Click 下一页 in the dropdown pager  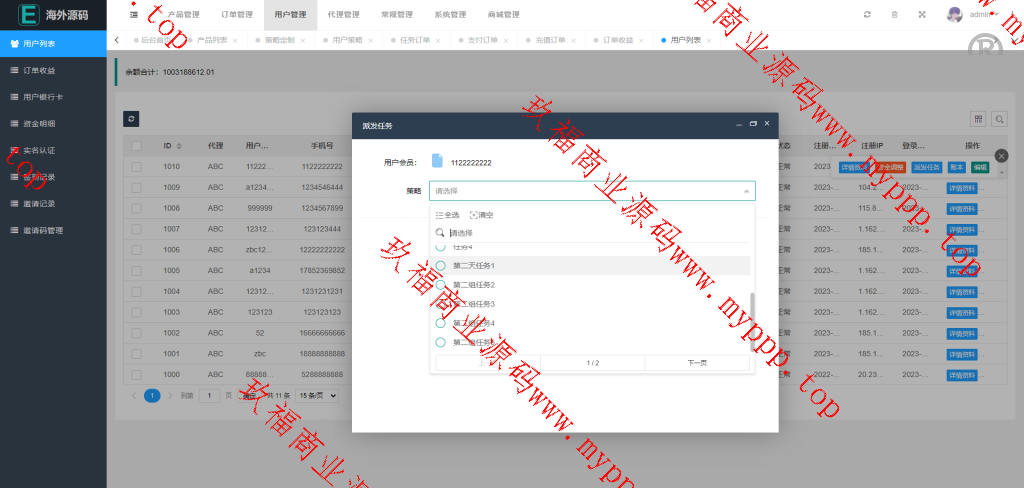pyautogui.click(x=697, y=363)
